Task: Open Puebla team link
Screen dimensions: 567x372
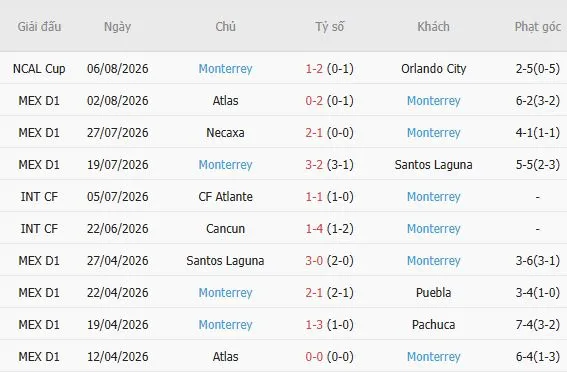Action: pyautogui.click(x=433, y=292)
